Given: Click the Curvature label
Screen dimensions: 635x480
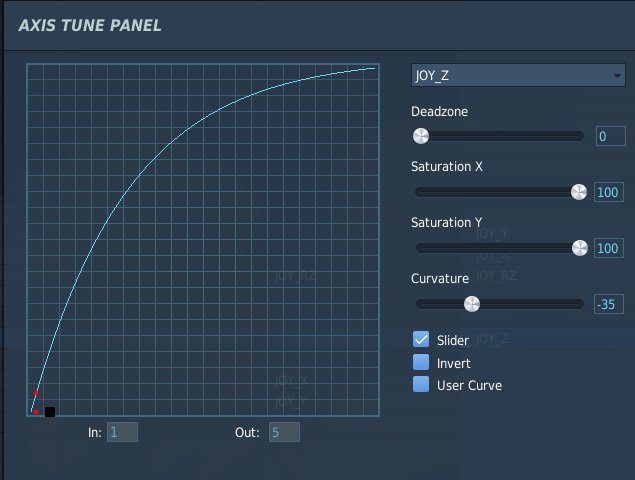Looking at the screenshot, I should [x=440, y=278].
